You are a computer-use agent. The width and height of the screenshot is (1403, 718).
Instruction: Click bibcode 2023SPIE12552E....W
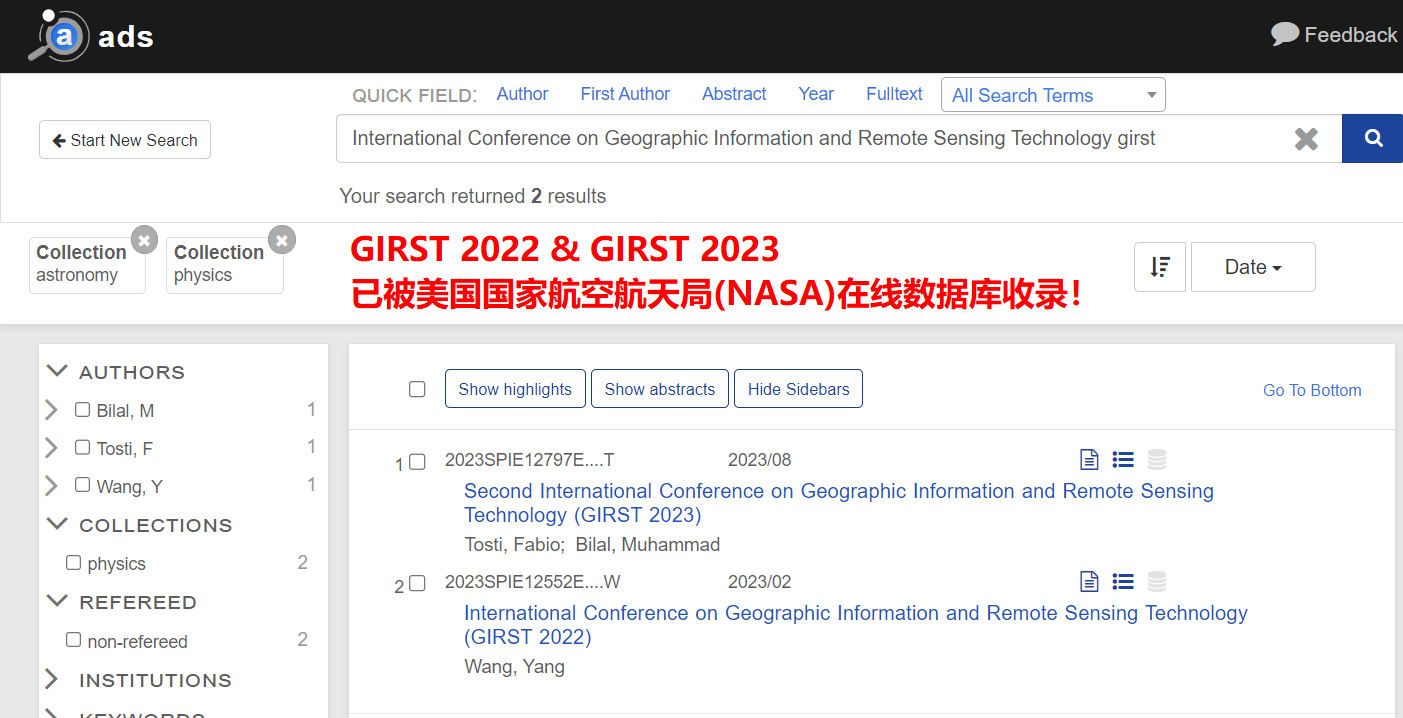[x=533, y=582]
